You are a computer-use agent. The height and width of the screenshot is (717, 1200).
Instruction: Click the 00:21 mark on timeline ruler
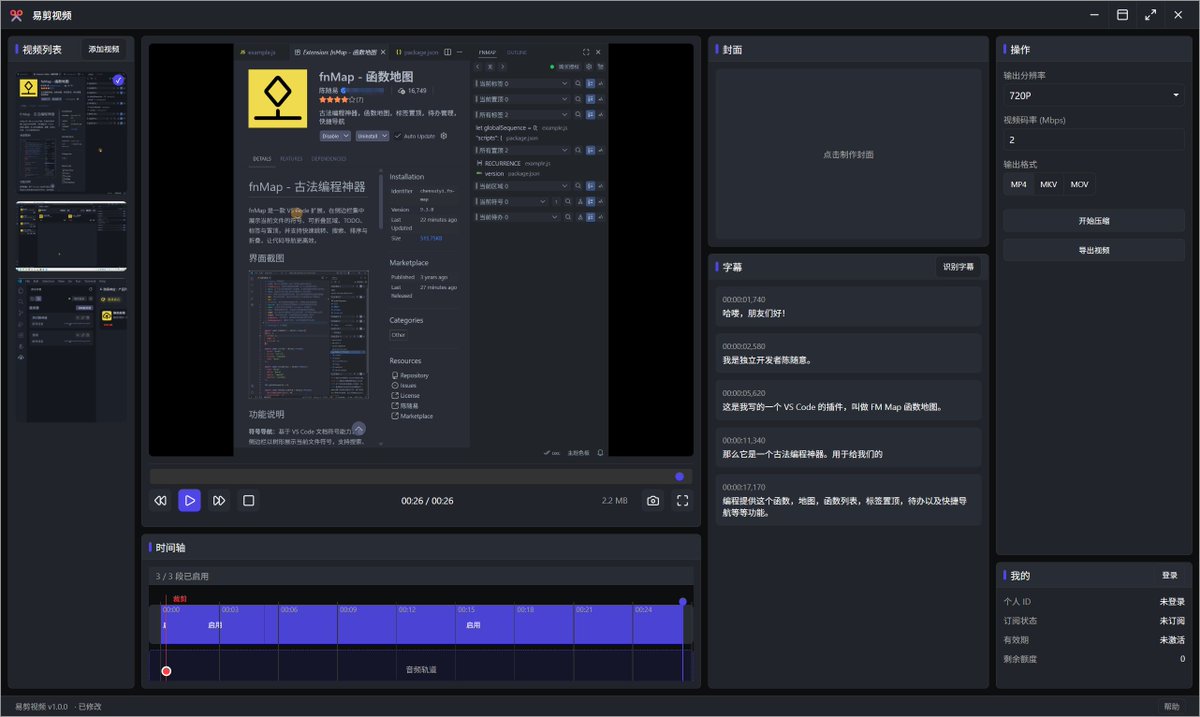pos(584,609)
